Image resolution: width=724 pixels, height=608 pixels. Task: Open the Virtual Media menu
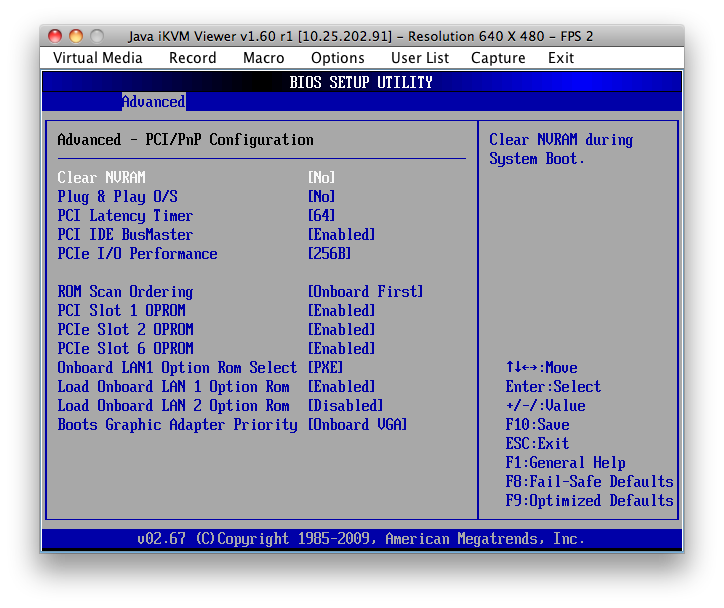click(x=98, y=58)
